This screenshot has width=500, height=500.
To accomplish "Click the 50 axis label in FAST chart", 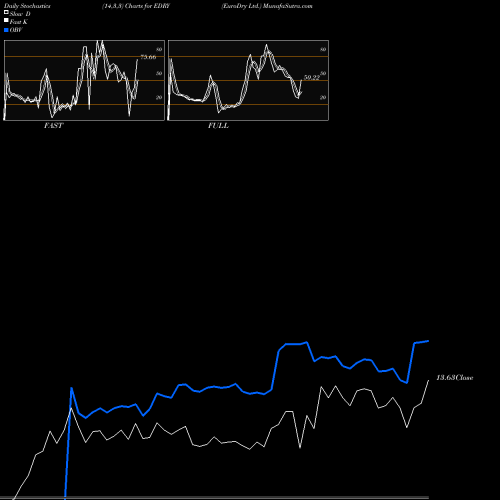I will (x=159, y=73).
